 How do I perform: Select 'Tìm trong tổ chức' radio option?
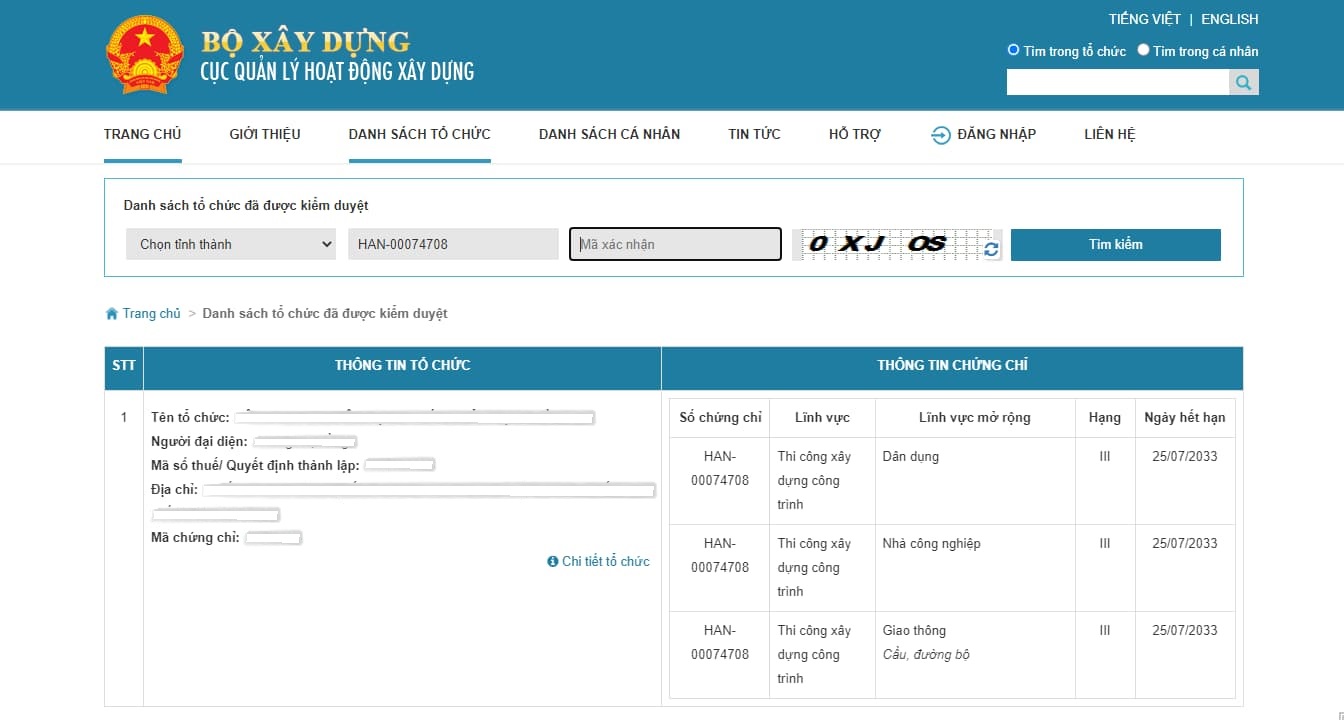click(x=1013, y=50)
